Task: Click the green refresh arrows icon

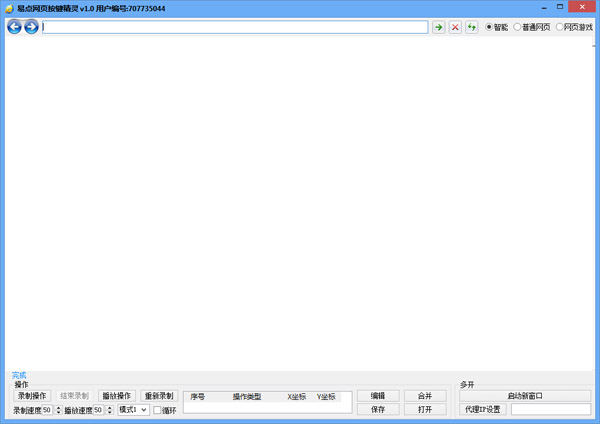Action: 471,27
